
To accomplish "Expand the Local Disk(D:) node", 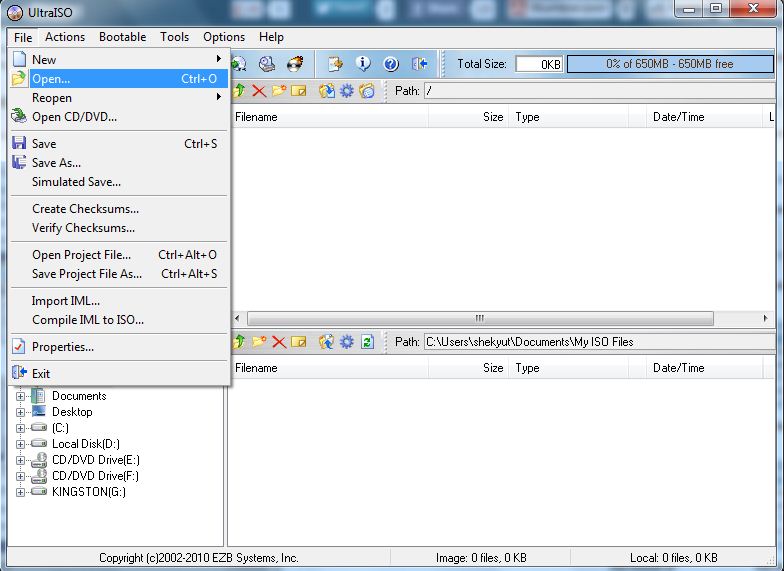I will (20, 444).
